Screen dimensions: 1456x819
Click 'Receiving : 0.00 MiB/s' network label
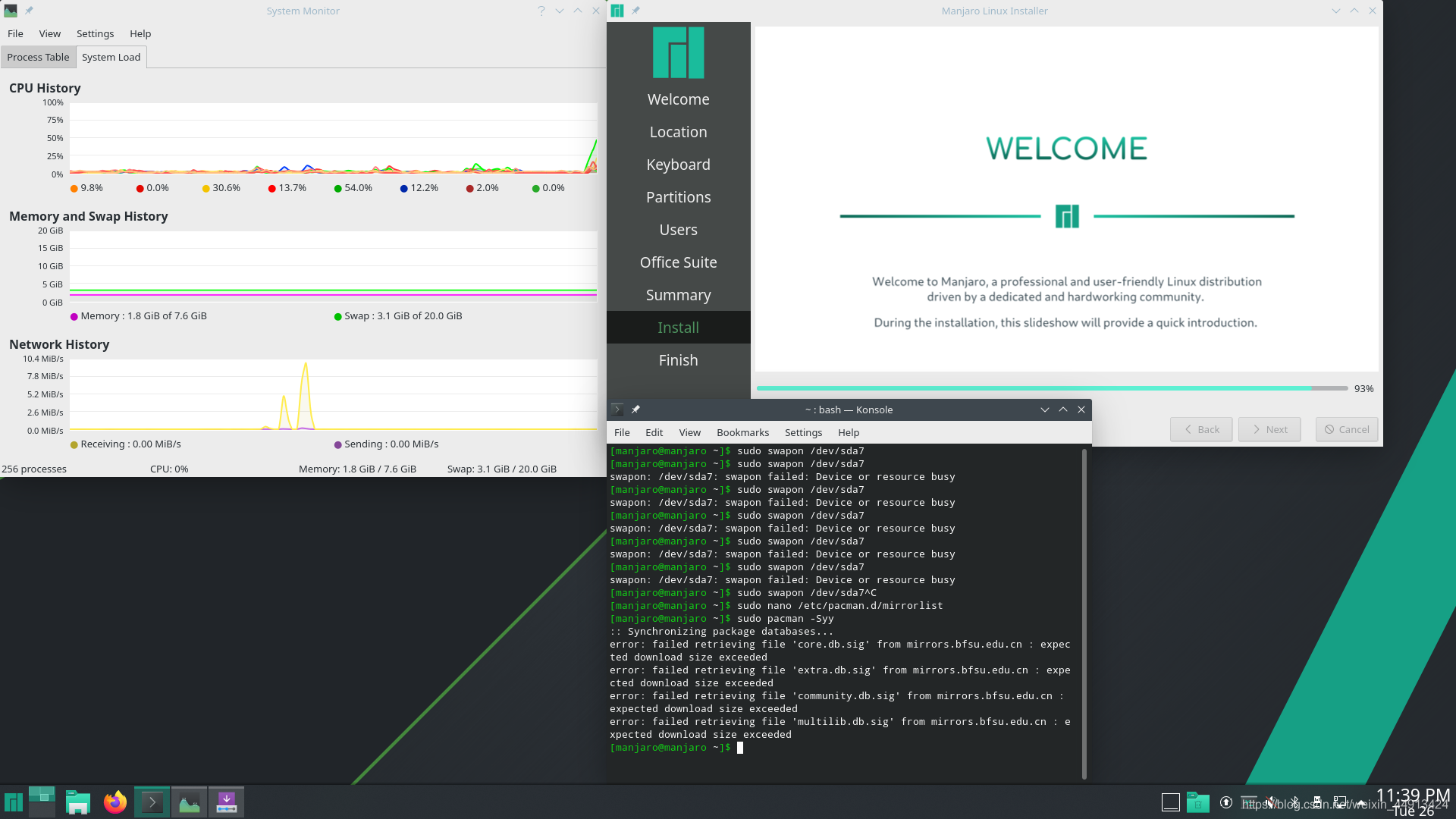point(130,444)
